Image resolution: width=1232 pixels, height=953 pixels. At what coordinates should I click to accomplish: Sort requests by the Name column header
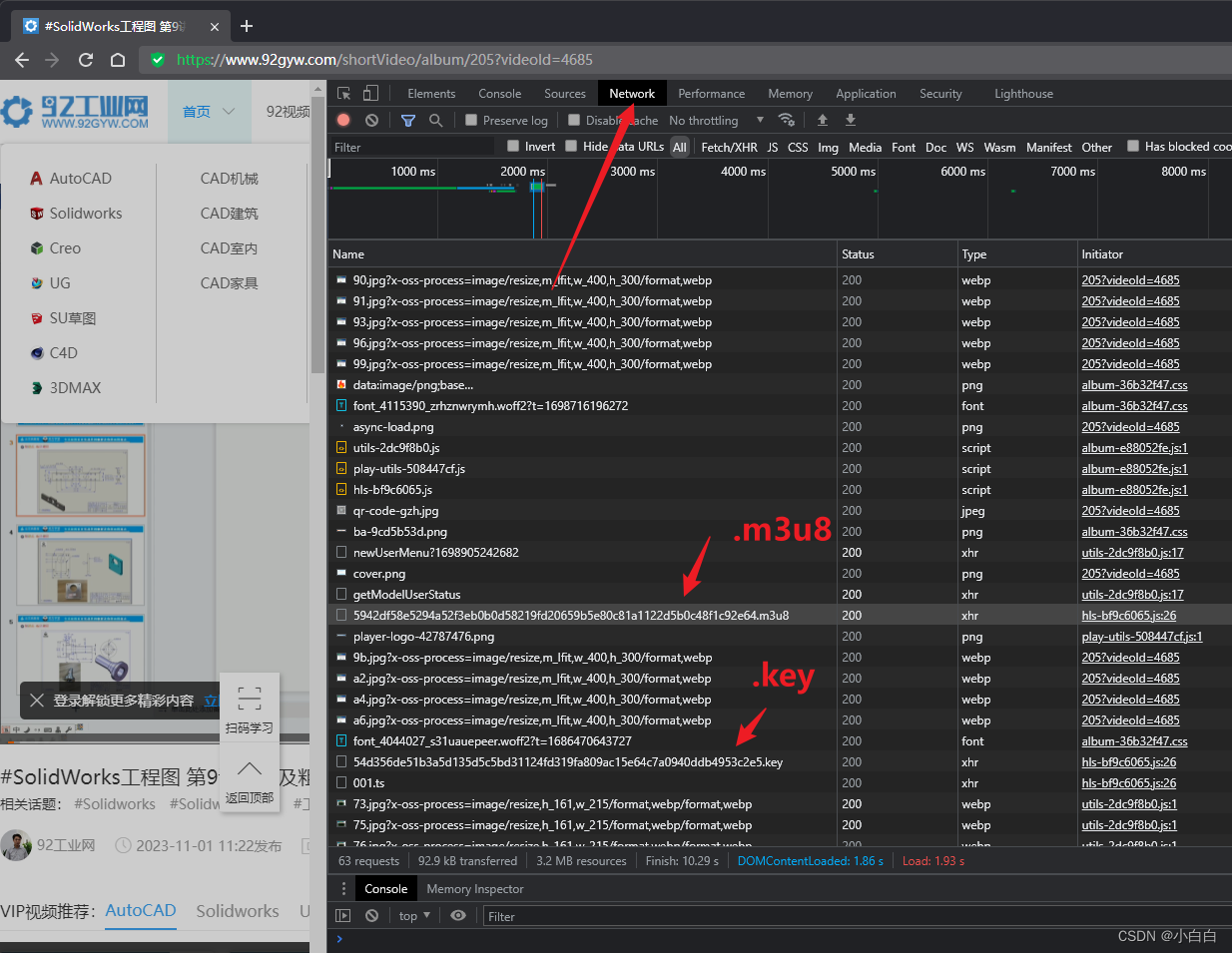pyautogui.click(x=582, y=254)
